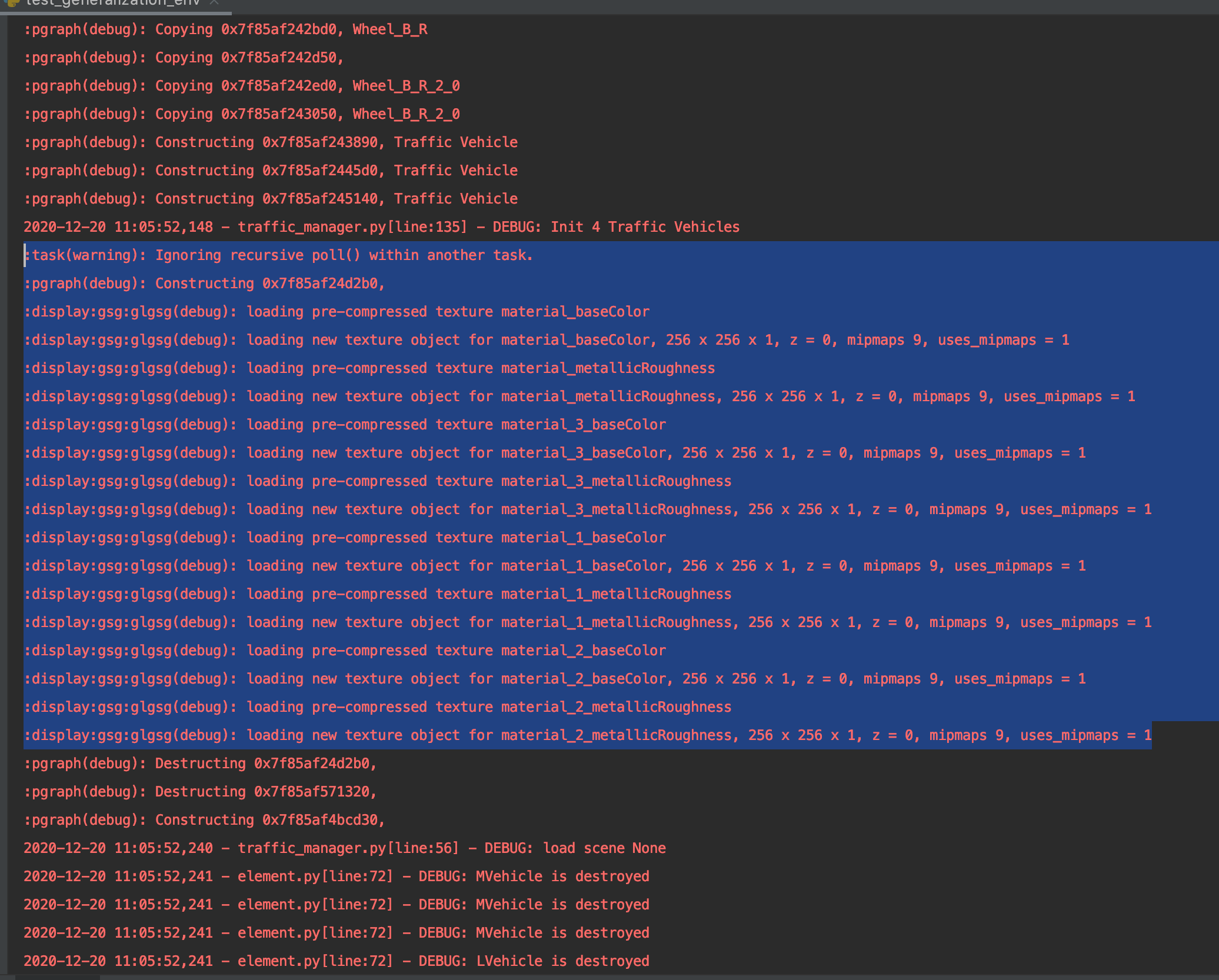Click the Init 4 Traffic Vehicles log line
This screenshot has width=1219, height=980.
point(644,226)
